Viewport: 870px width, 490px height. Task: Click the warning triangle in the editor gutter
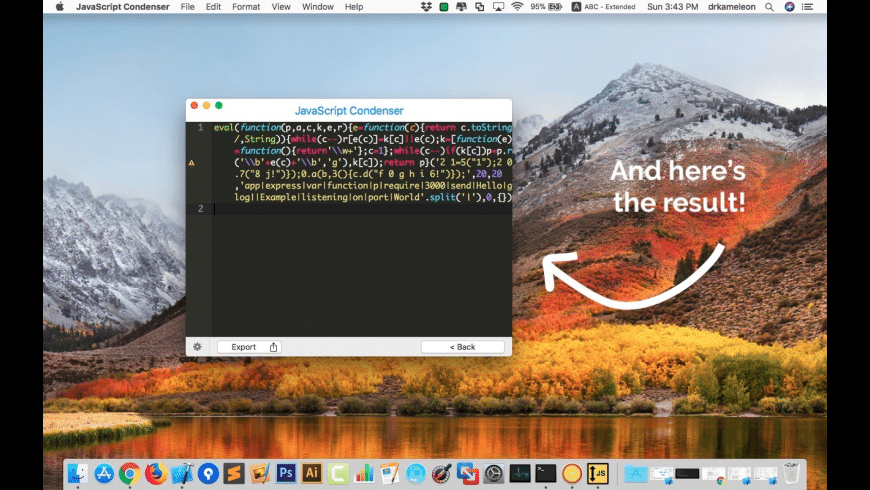point(191,163)
